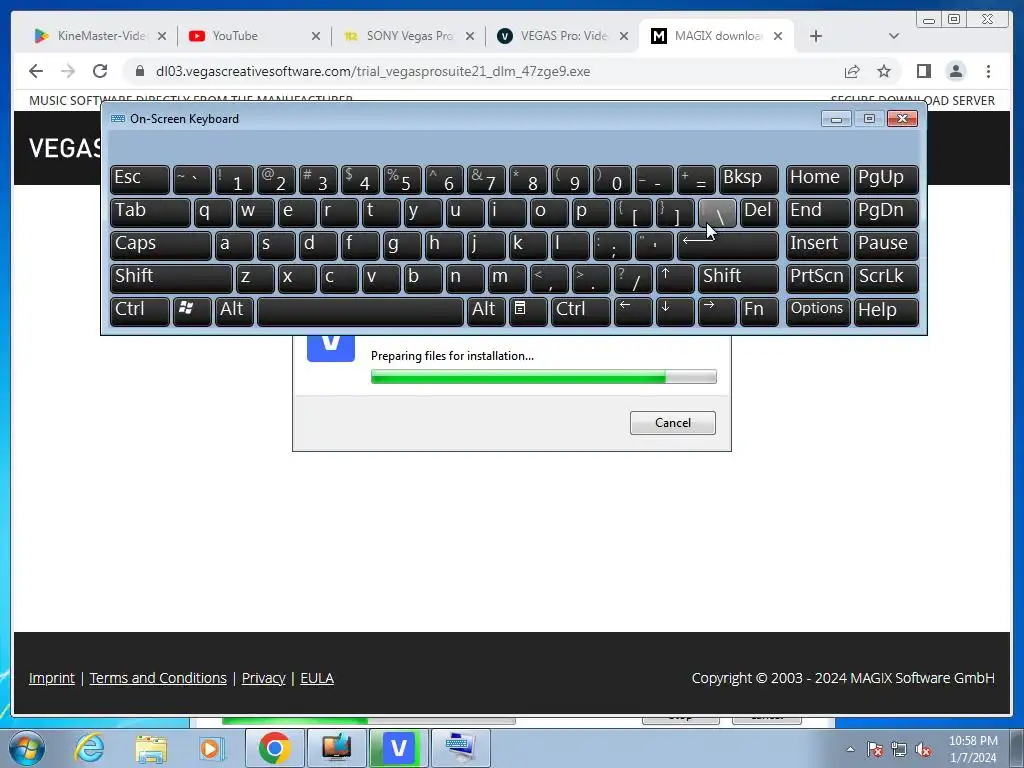Launch Internet Explorer from taskbar
This screenshot has height=768, width=1024.
click(x=89, y=748)
